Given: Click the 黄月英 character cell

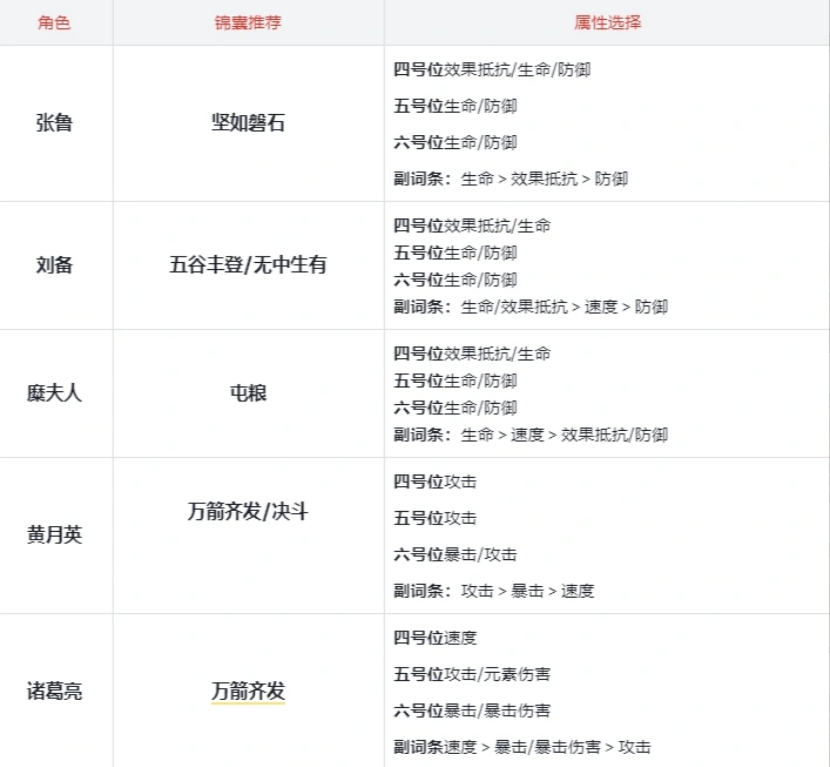Looking at the screenshot, I should click(x=54, y=535).
